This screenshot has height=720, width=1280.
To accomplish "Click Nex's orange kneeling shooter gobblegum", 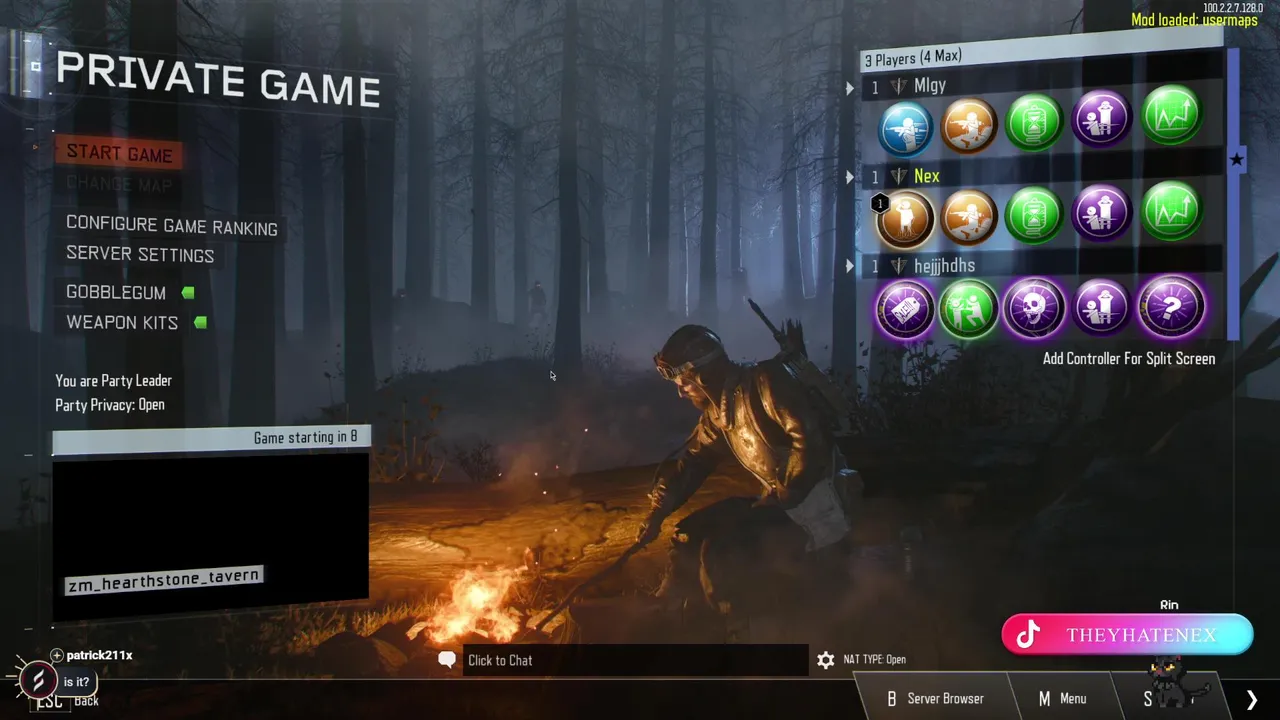I will click(969, 217).
